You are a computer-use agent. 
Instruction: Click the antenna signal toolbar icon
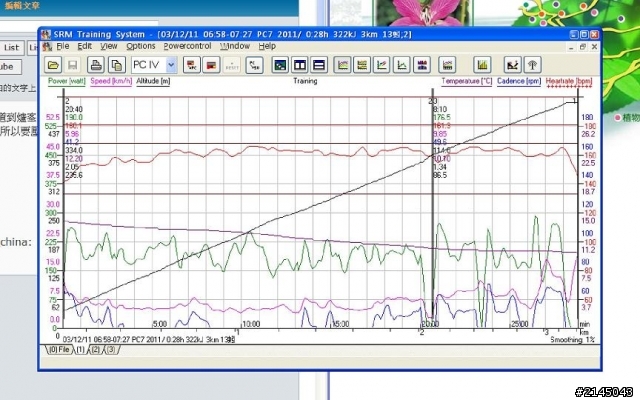coord(533,64)
